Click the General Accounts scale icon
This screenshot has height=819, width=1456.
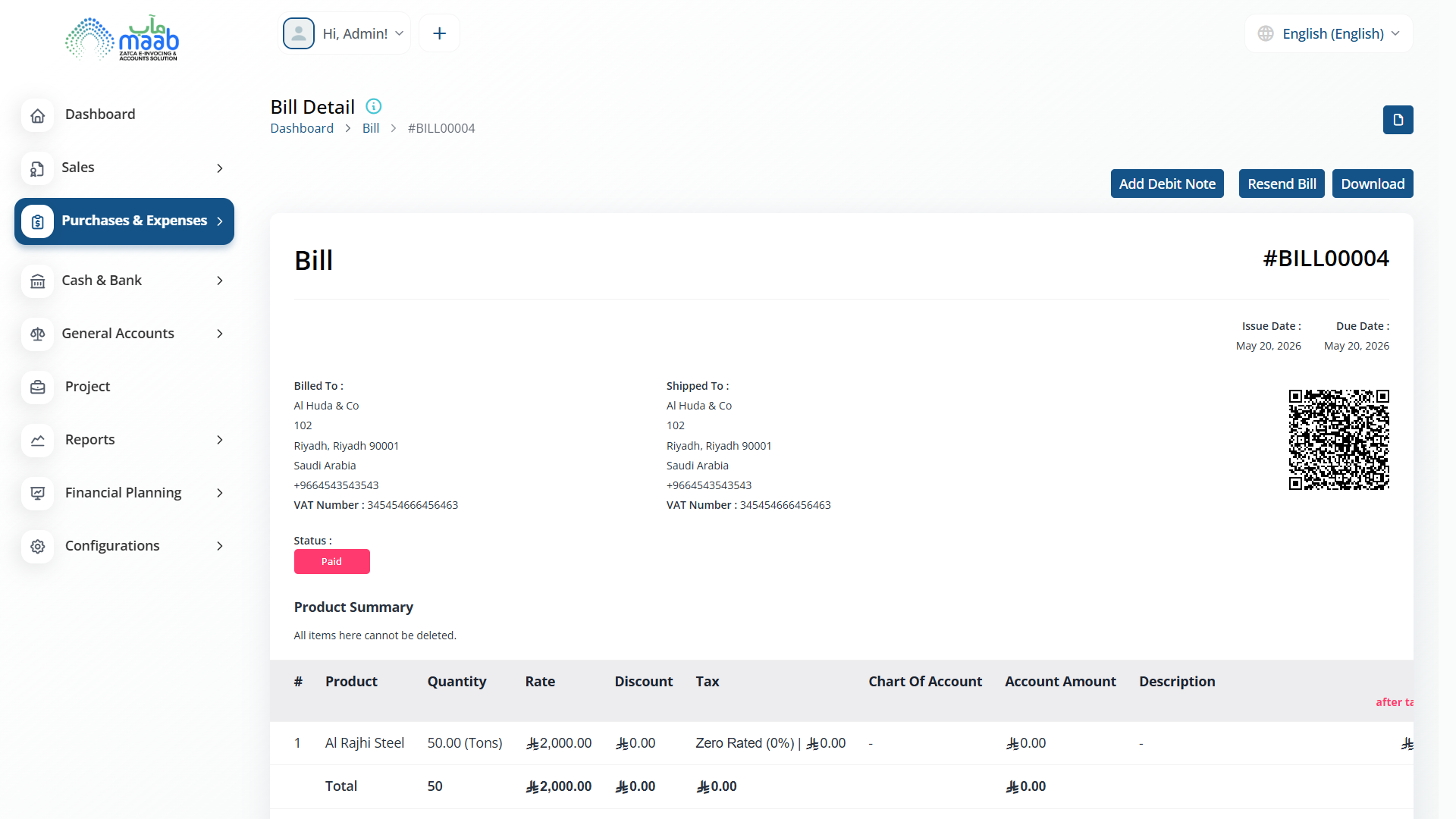38,334
